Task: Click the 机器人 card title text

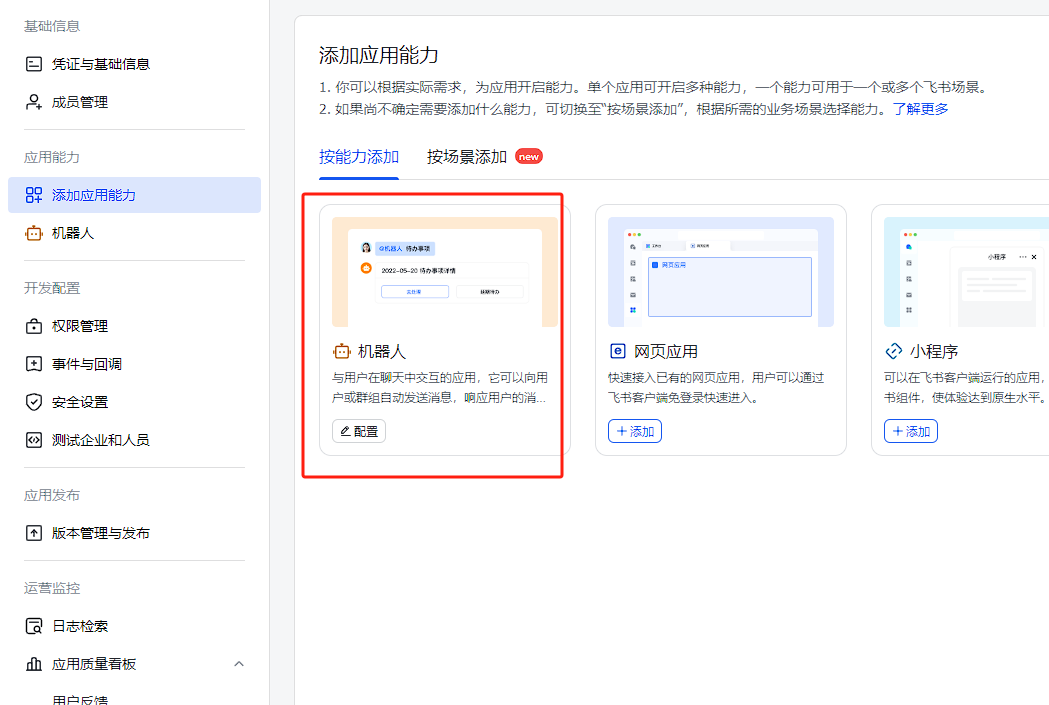Action: (x=382, y=351)
